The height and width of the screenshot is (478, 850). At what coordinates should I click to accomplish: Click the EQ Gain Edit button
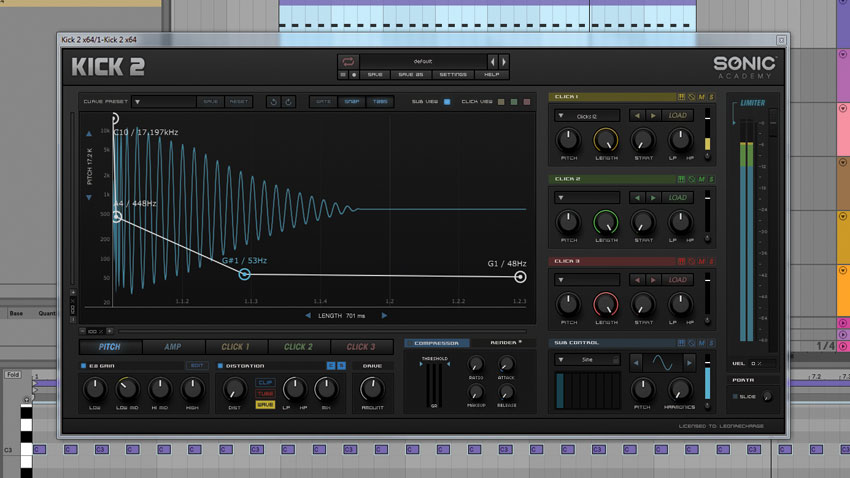pos(197,366)
